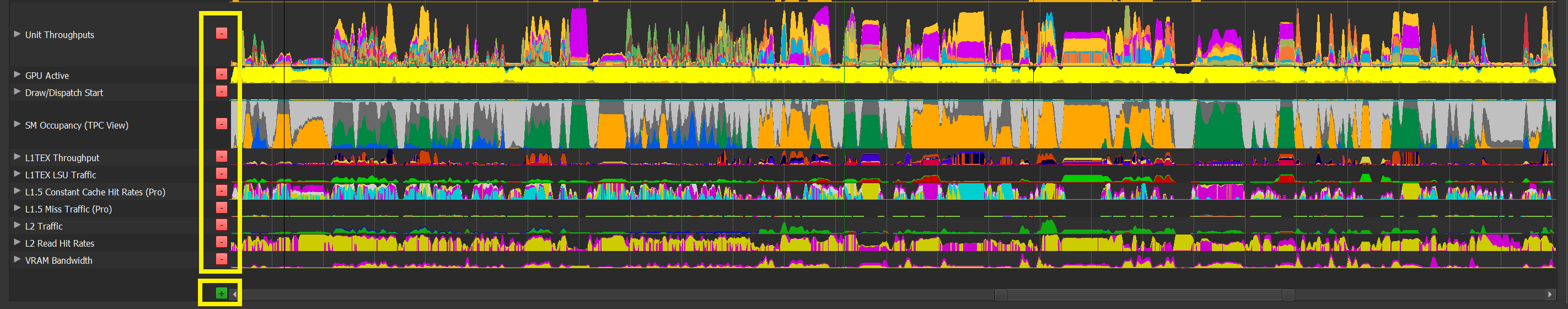This screenshot has width=1568, height=309.
Task: Select the Draw/Dispatch Start row label
Action: pyautogui.click(x=64, y=93)
